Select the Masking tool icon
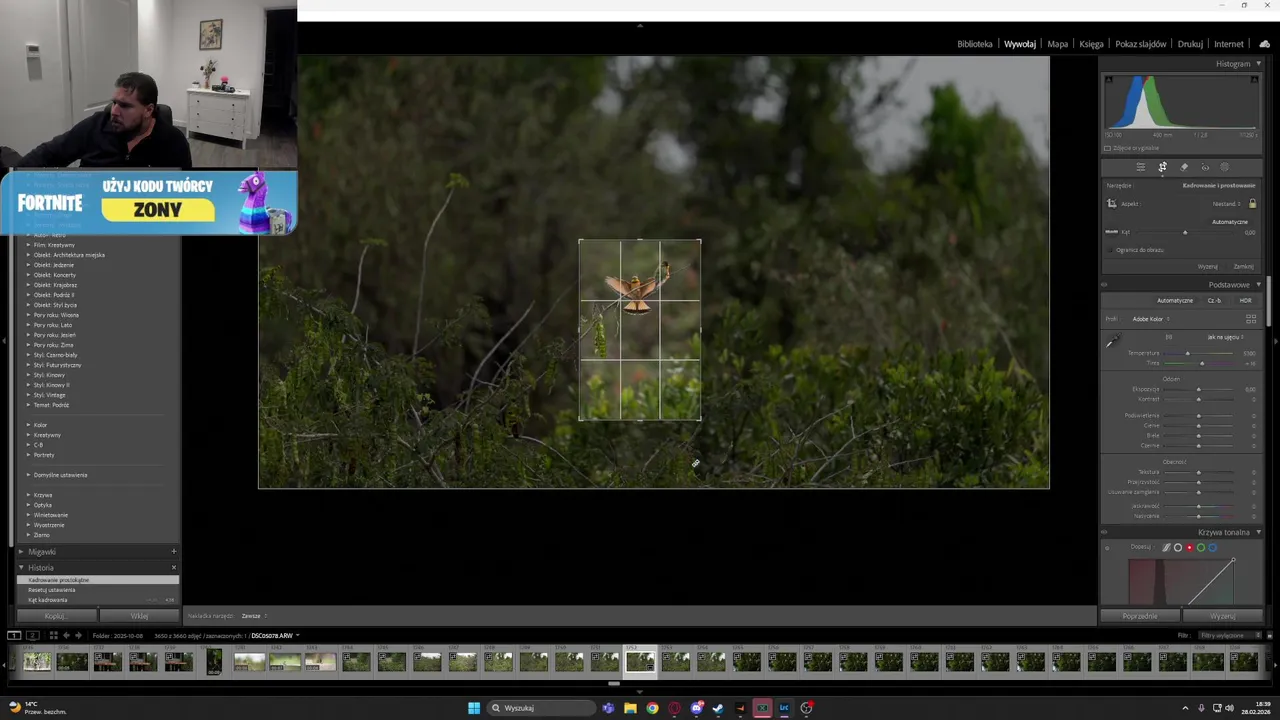1280x720 pixels. coord(1225,167)
